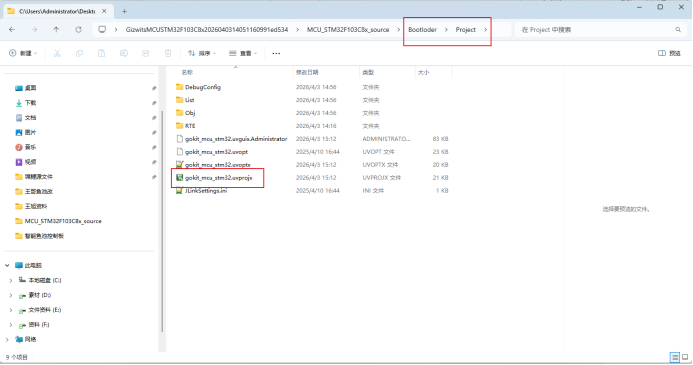
Task: Click the Rename icon in toolbar
Action: 124,53
